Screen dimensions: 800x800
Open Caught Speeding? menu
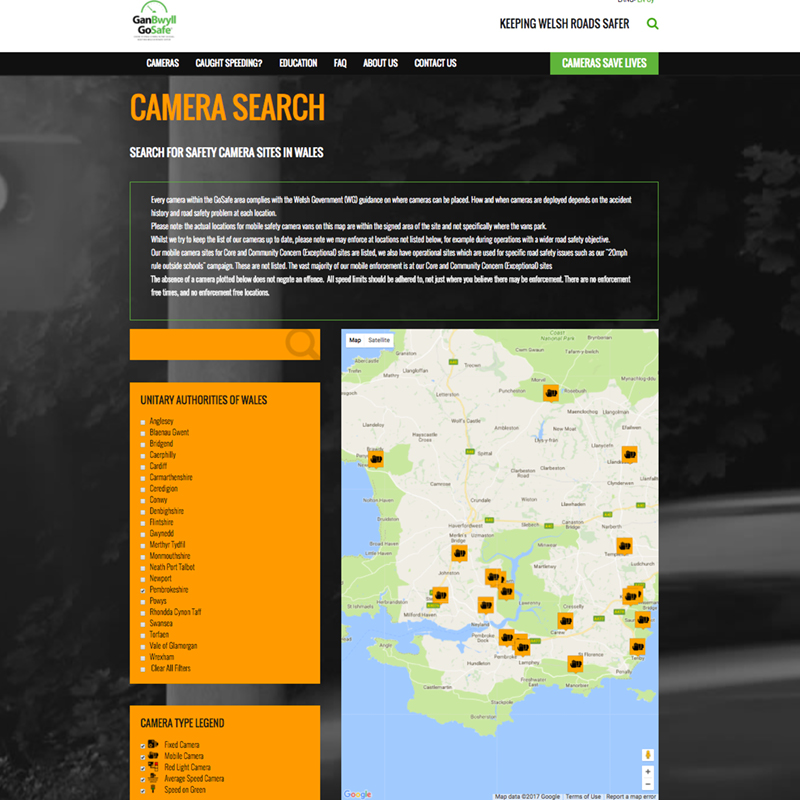(x=229, y=63)
